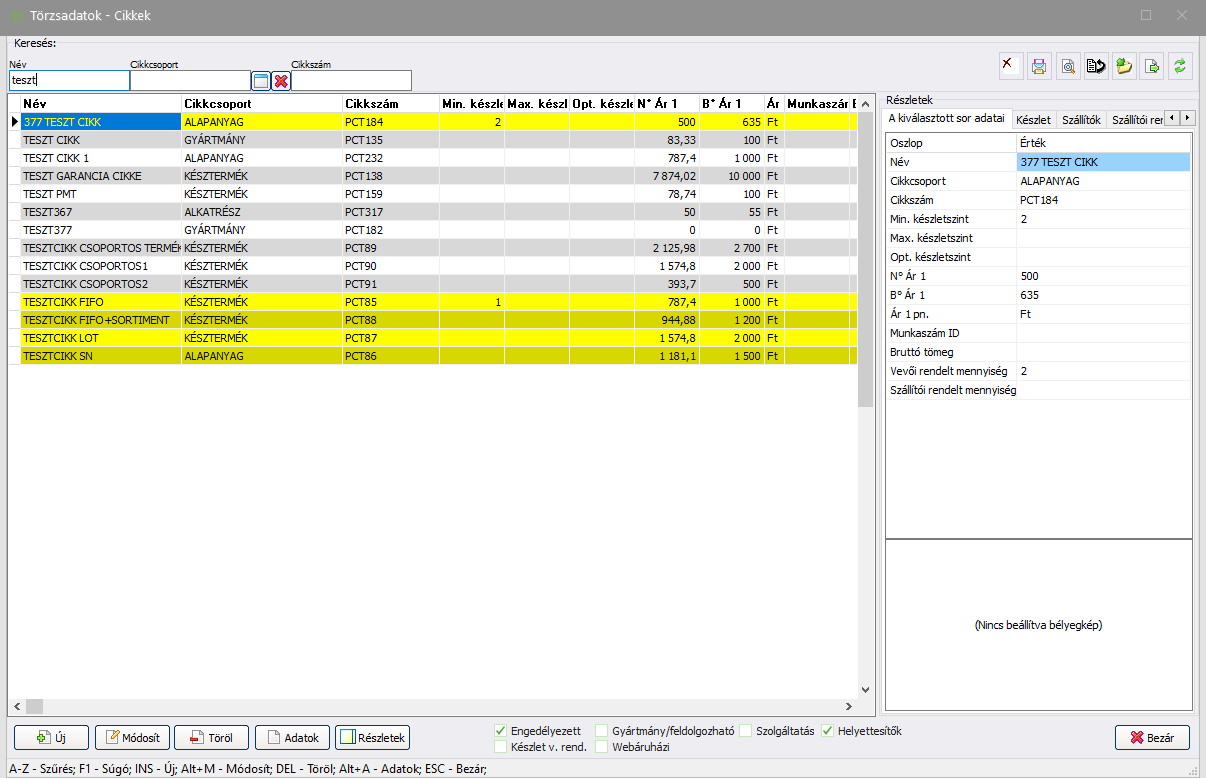Uncheck the Engedélyezett checkbox
This screenshot has width=1206, height=778.
click(x=501, y=731)
